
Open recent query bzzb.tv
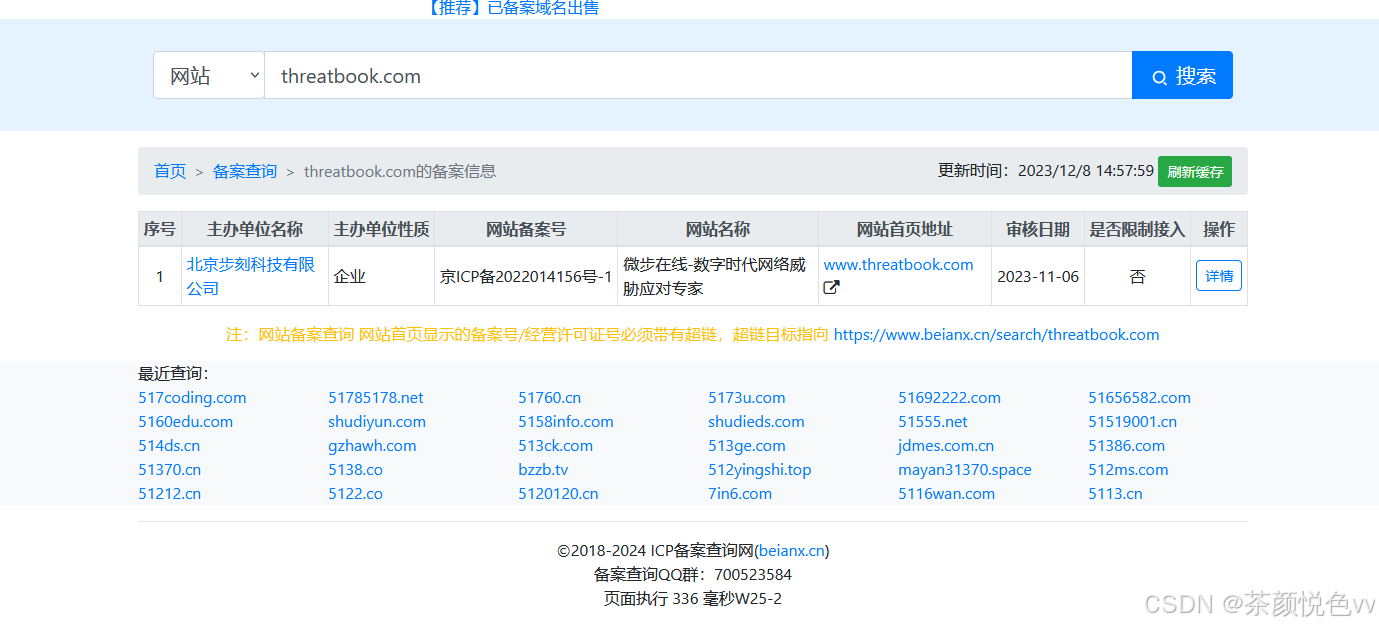pos(543,470)
